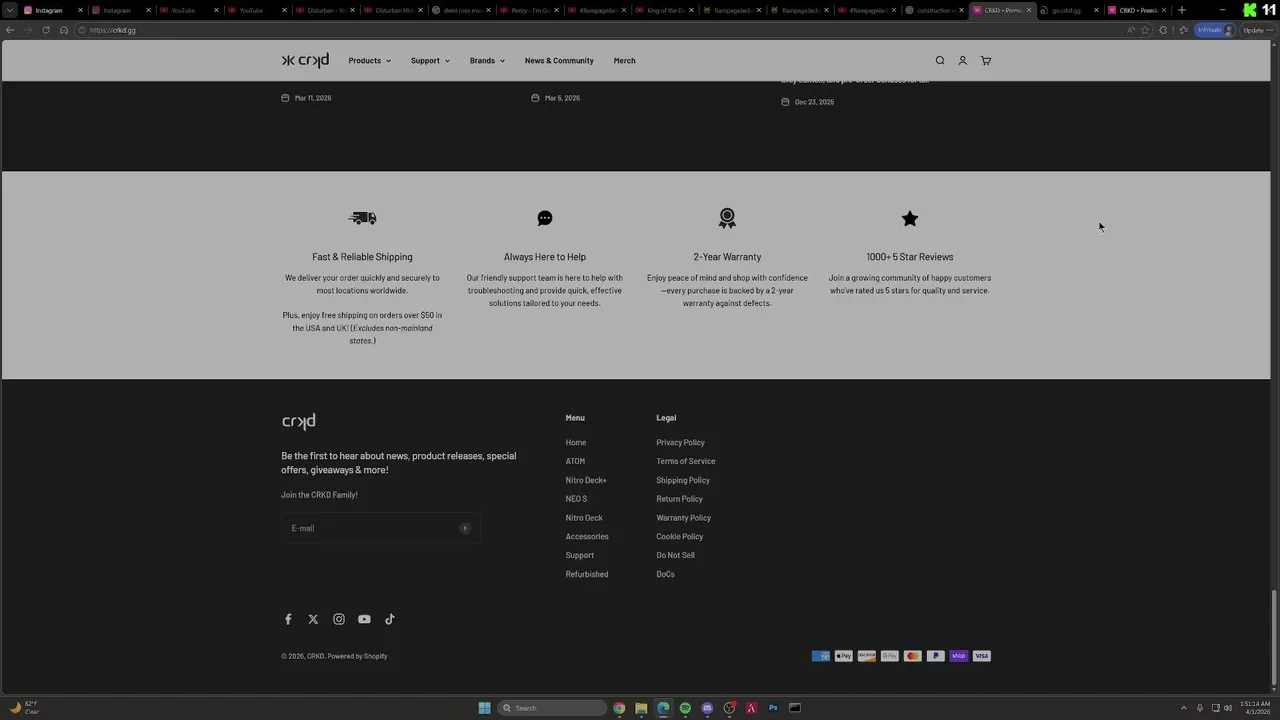The height and width of the screenshot is (720, 1280).
Task: Open CRKD's TikTok icon in footer
Action: (390, 619)
